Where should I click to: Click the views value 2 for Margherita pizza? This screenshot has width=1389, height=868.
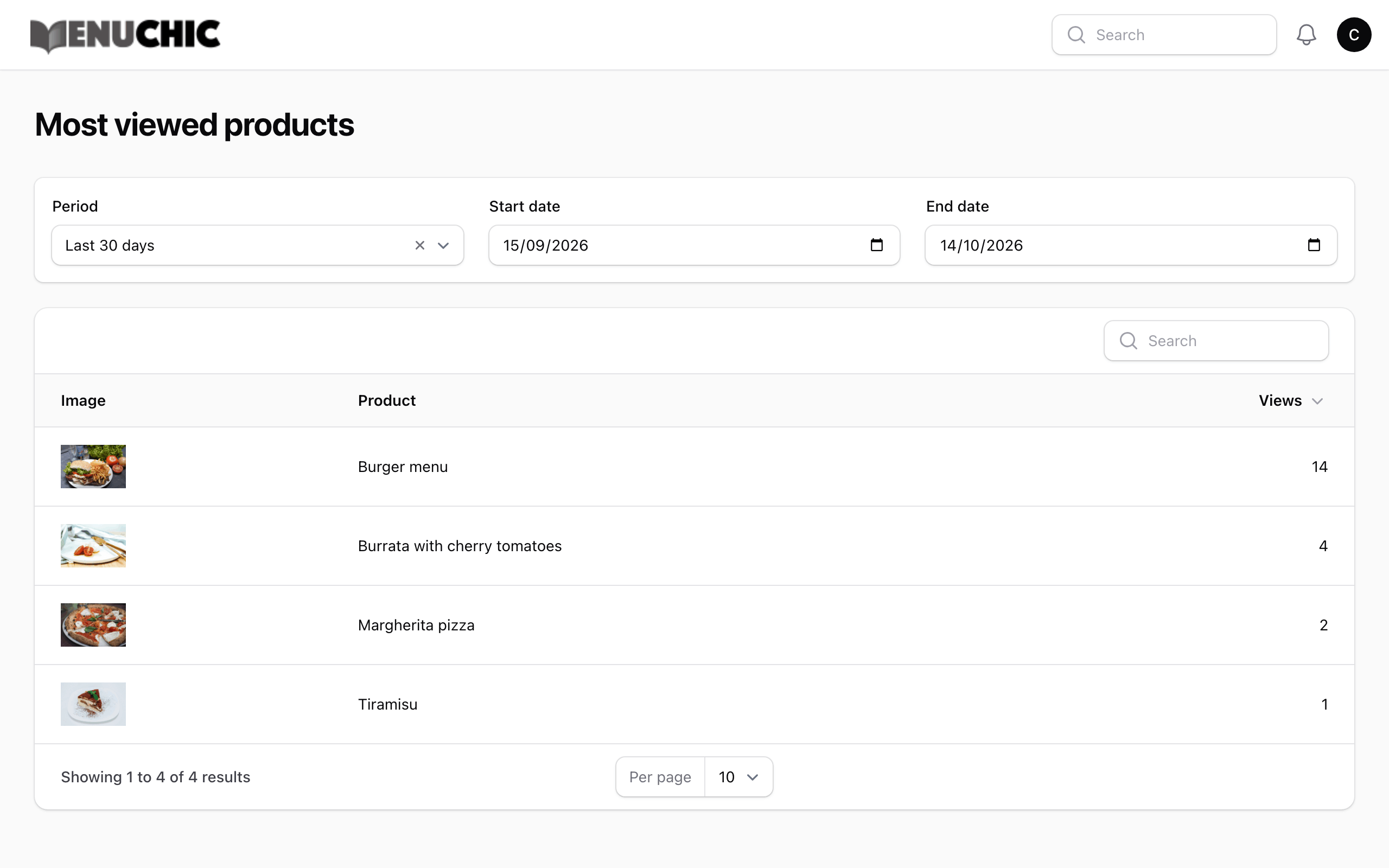[1323, 625]
